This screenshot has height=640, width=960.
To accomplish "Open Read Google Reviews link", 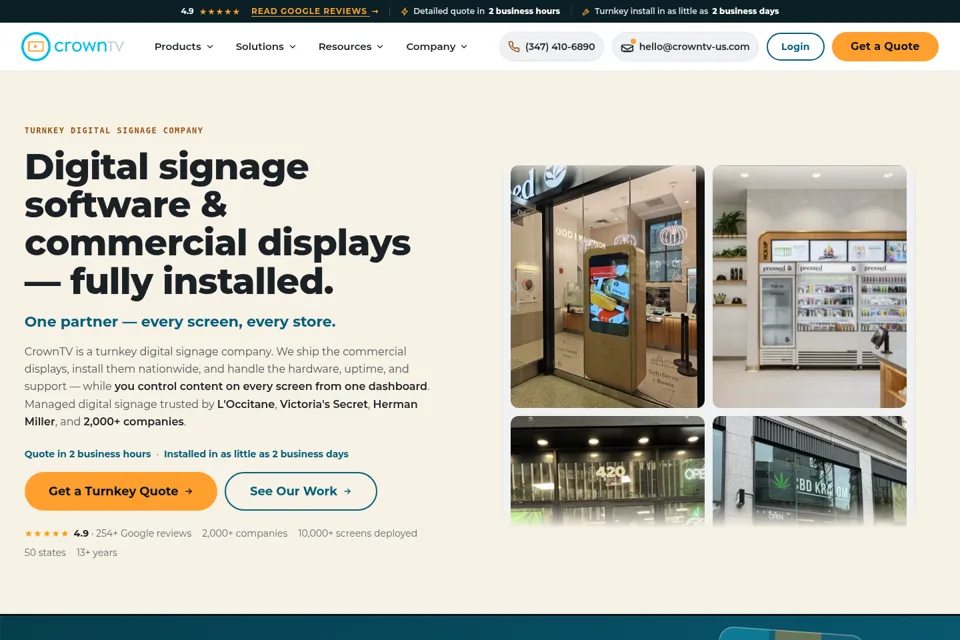I will pyautogui.click(x=315, y=11).
